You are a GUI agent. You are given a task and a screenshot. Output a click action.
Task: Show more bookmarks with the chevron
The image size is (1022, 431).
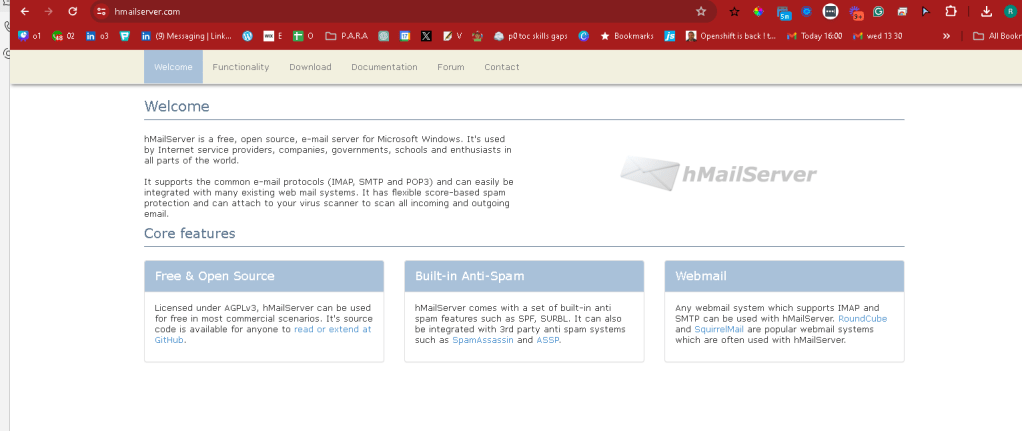tap(946, 36)
